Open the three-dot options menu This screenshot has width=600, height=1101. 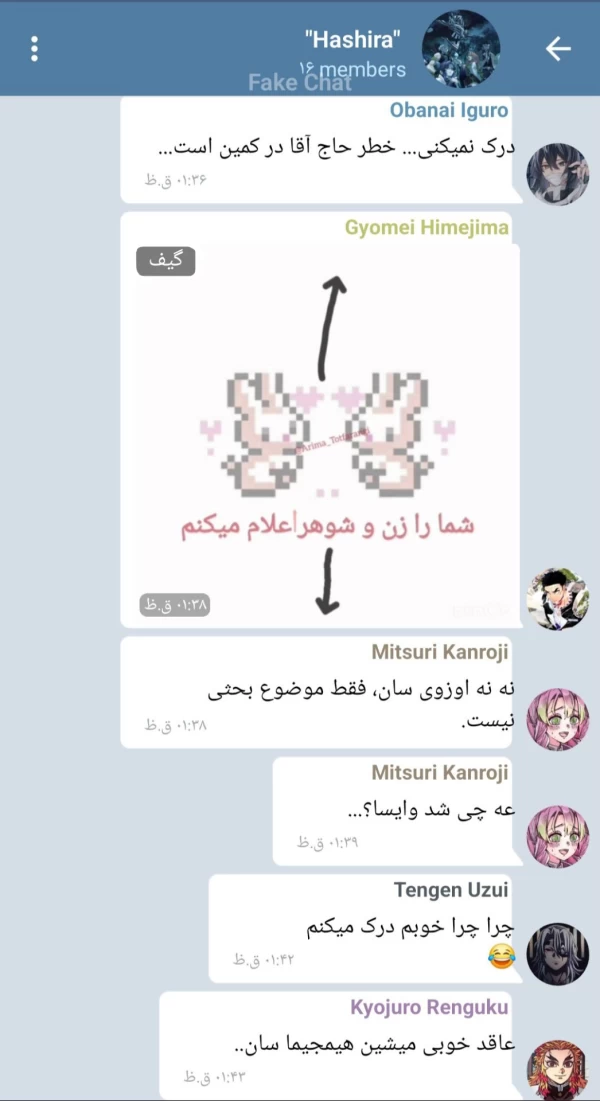(34, 48)
